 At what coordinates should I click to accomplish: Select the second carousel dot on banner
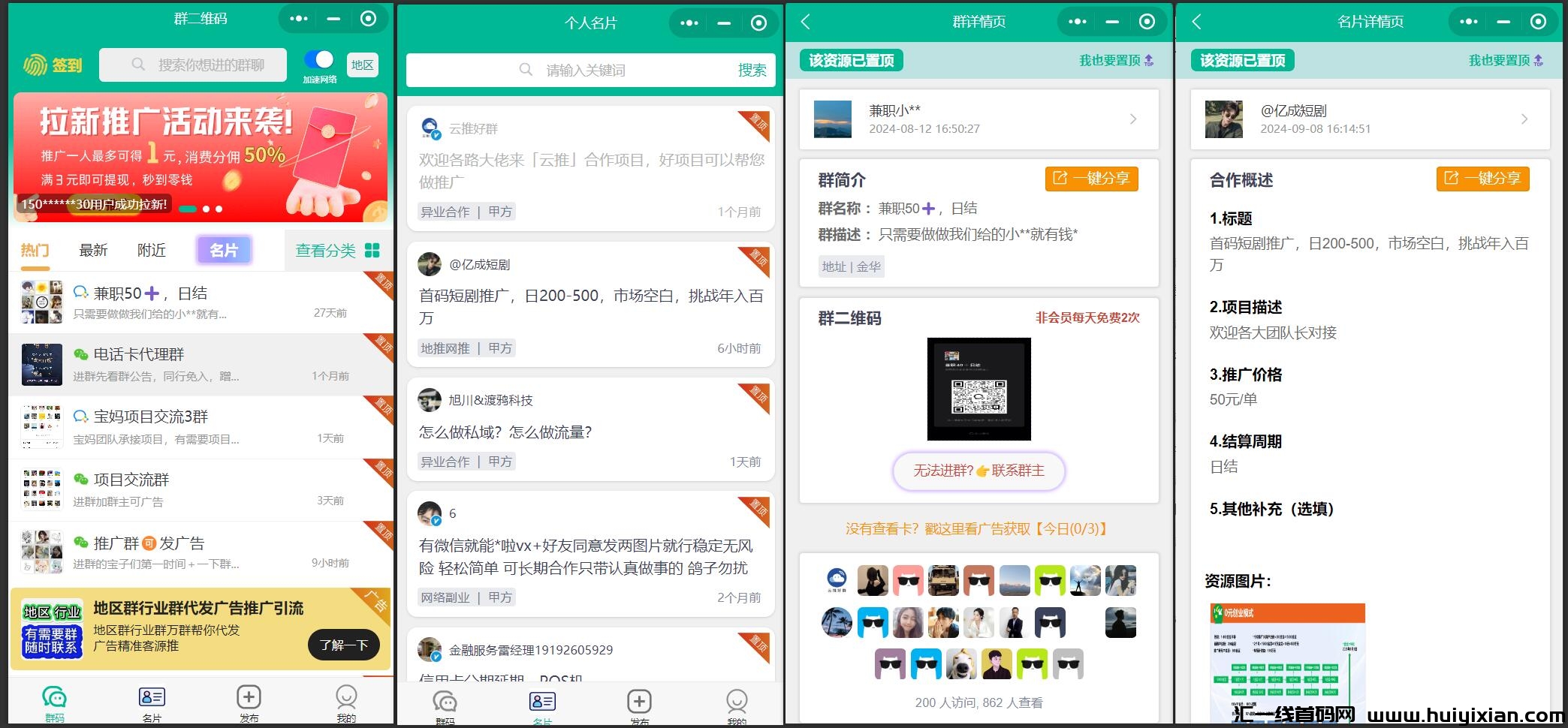pos(206,209)
